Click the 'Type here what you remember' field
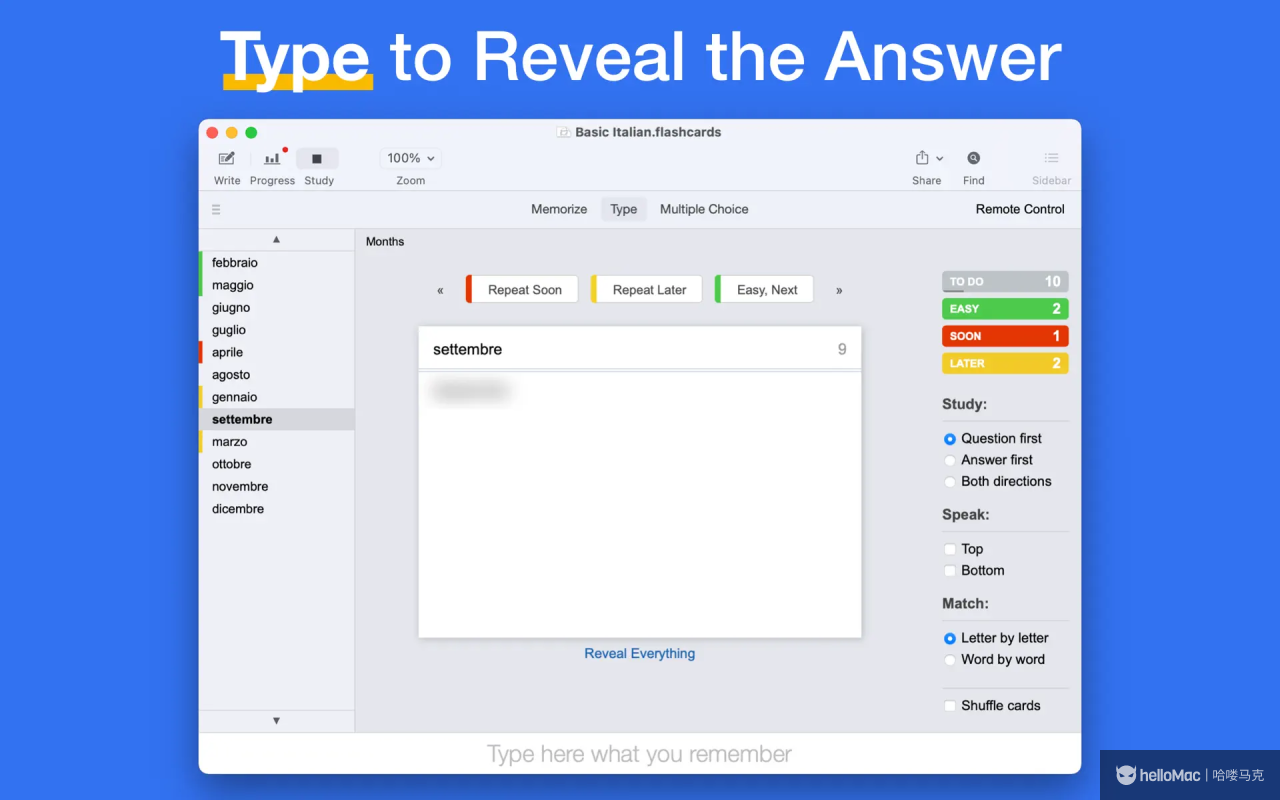This screenshot has width=1280, height=800. [x=640, y=754]
